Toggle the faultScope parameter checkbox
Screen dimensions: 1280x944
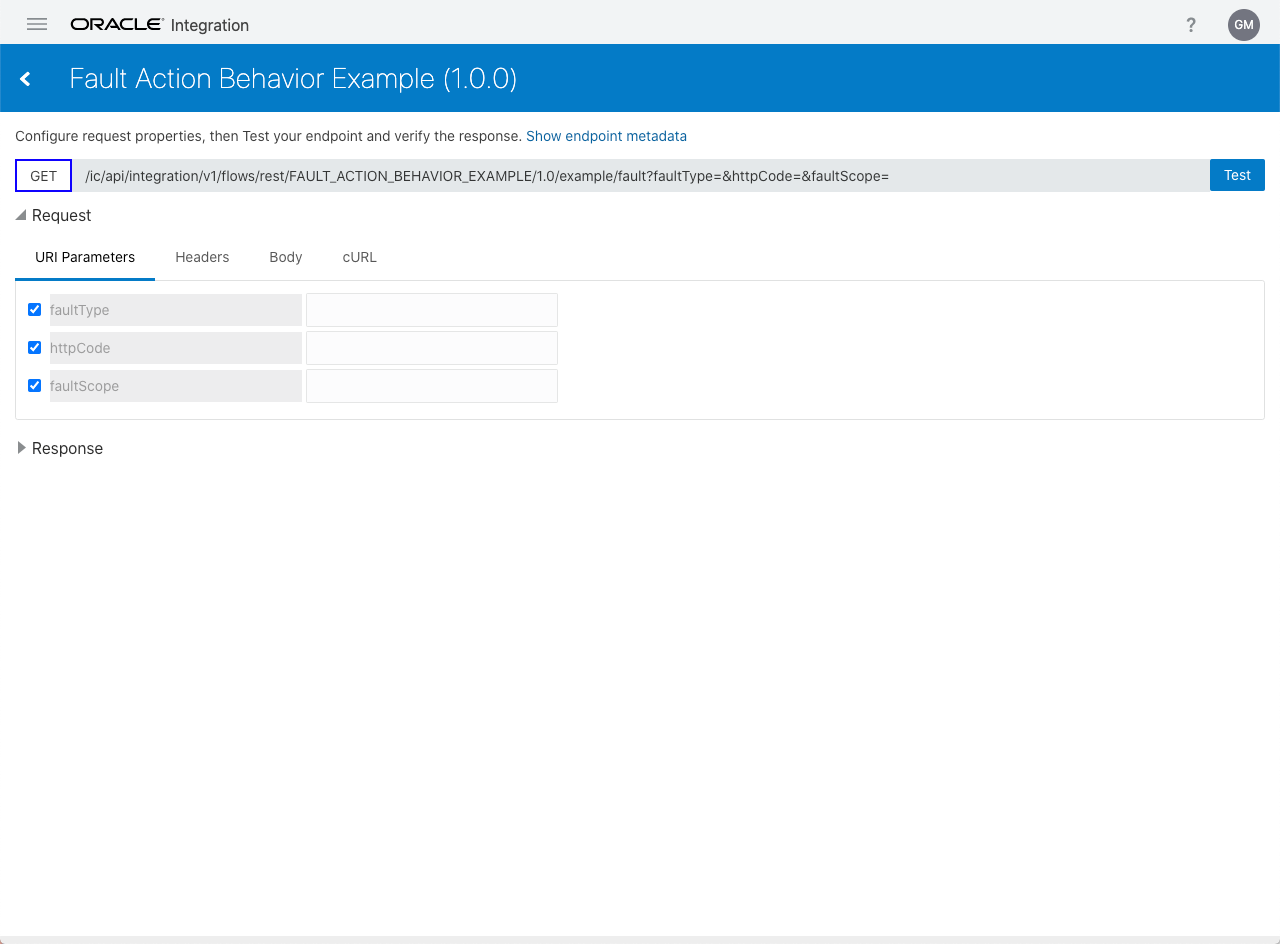[35, 386]
